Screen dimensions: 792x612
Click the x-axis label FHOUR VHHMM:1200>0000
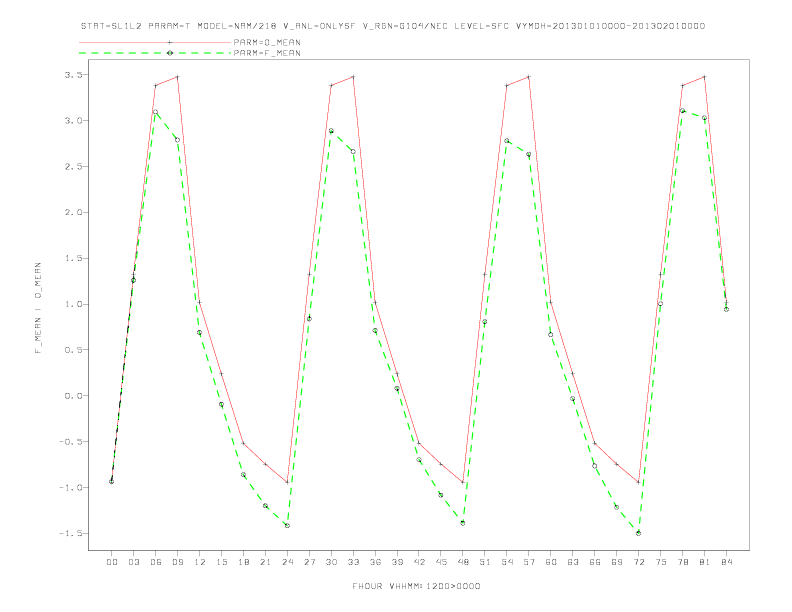416,586
